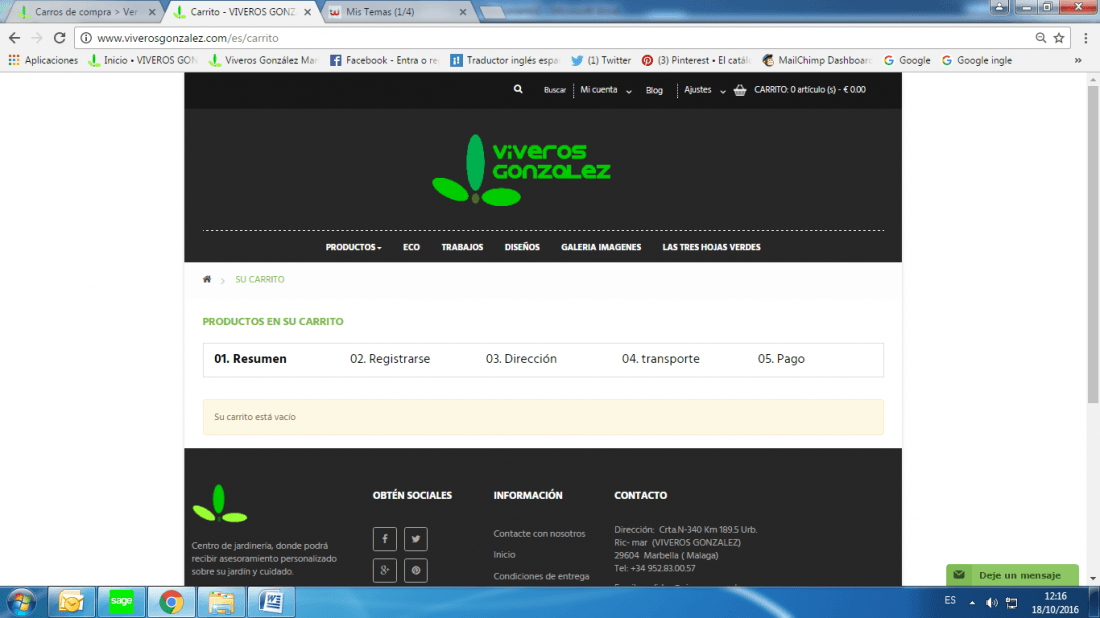This screenshot has height=618, width=1100.
Task: Click the SU CARRITO breadcrumb
Action: (260, 279)
